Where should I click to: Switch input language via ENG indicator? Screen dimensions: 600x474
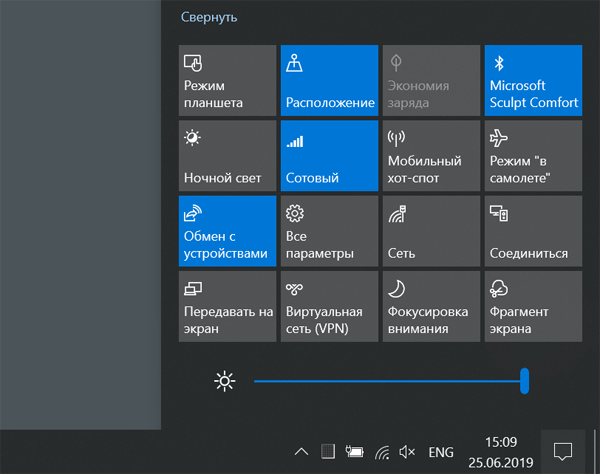pyautogui.click(x=441, y=452)
